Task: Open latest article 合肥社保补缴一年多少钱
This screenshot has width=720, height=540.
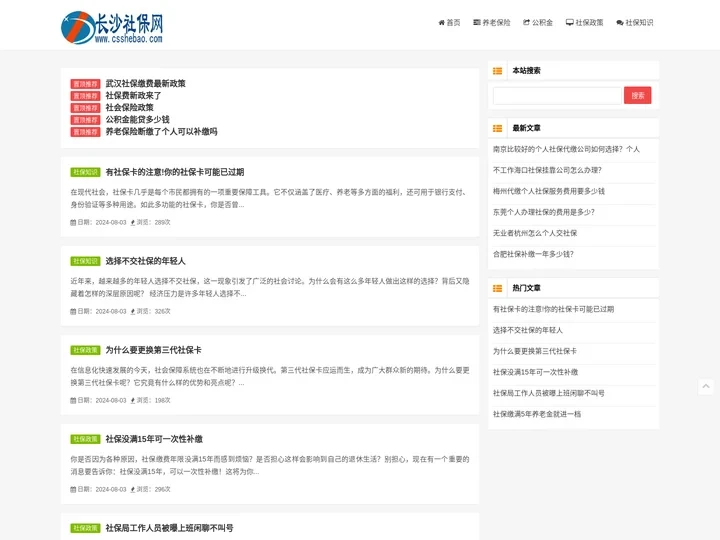Action: point(533,254)
